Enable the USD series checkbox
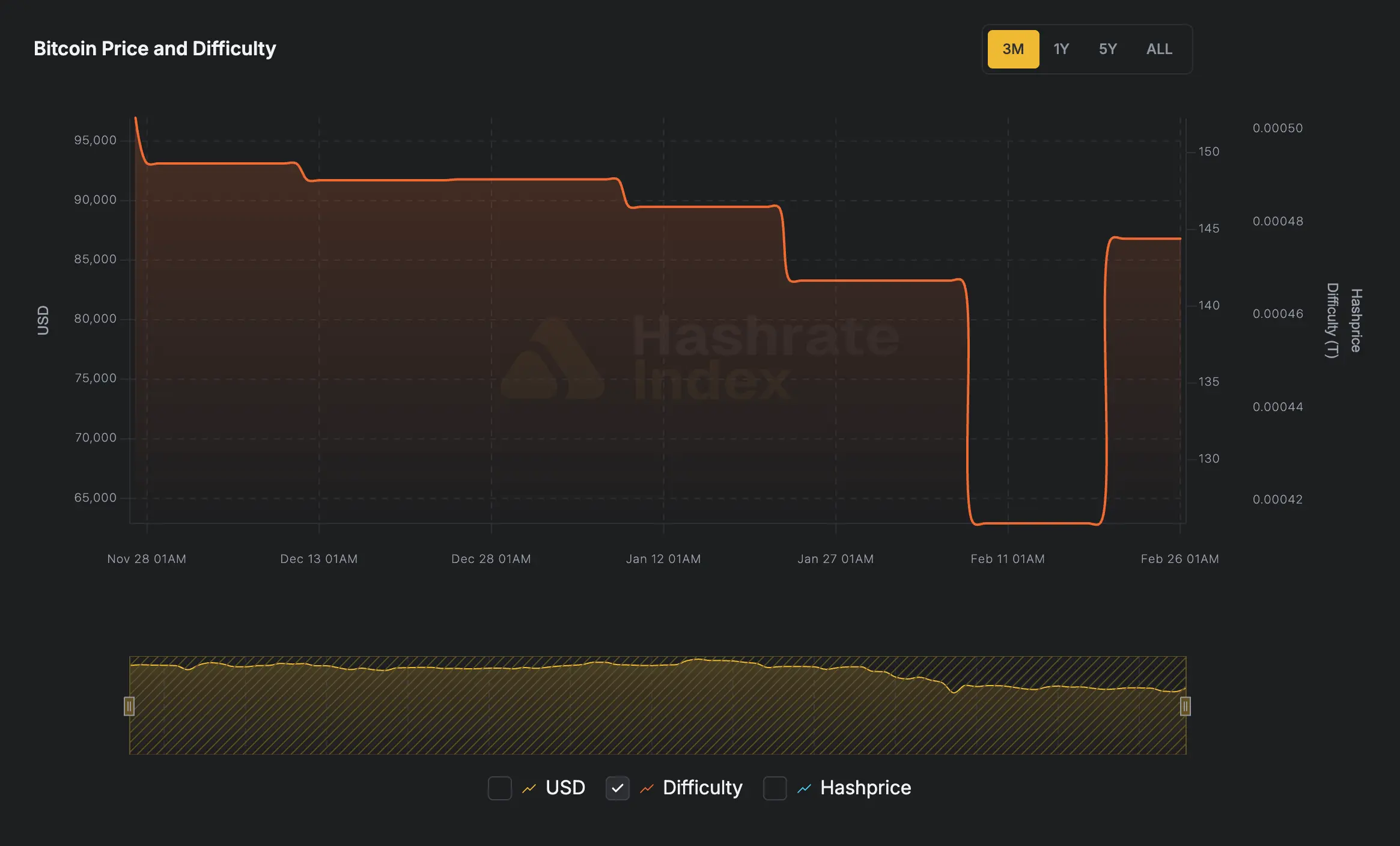Image resolution: width=1400 pixels, height=846 pixels. 499,788
